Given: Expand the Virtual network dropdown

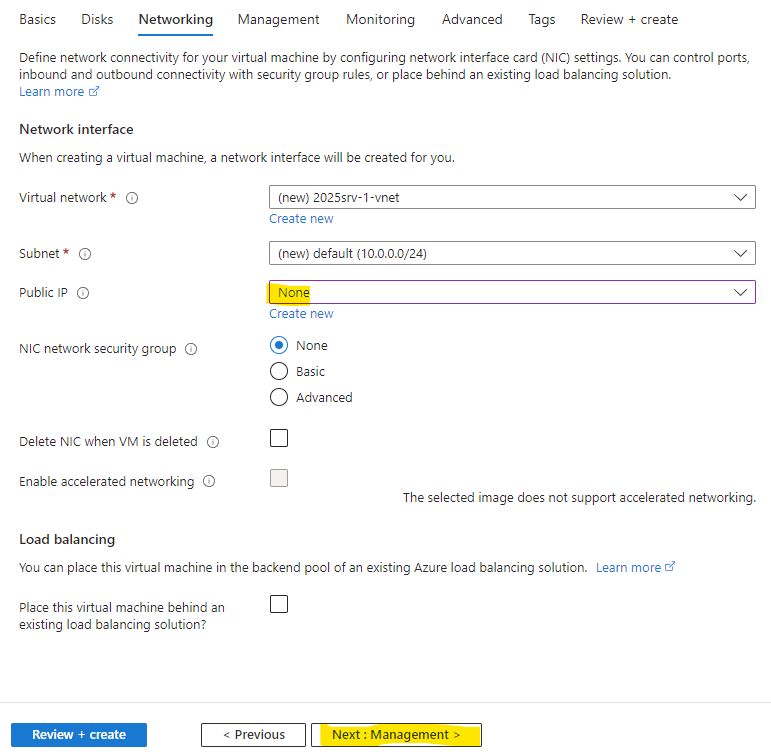Looking at the screenshot, I should pyautogui.click(x=512, y=197).
